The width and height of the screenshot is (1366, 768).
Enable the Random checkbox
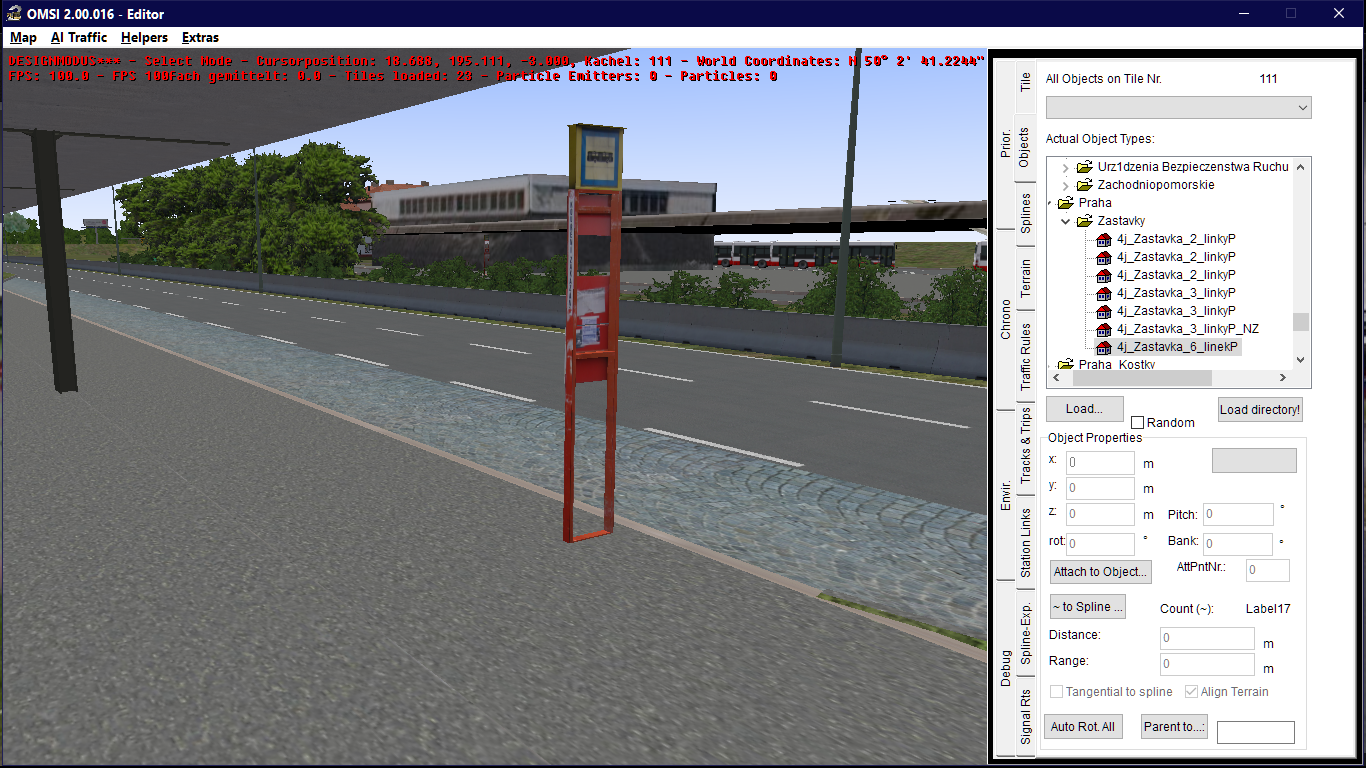(1137, 423)
